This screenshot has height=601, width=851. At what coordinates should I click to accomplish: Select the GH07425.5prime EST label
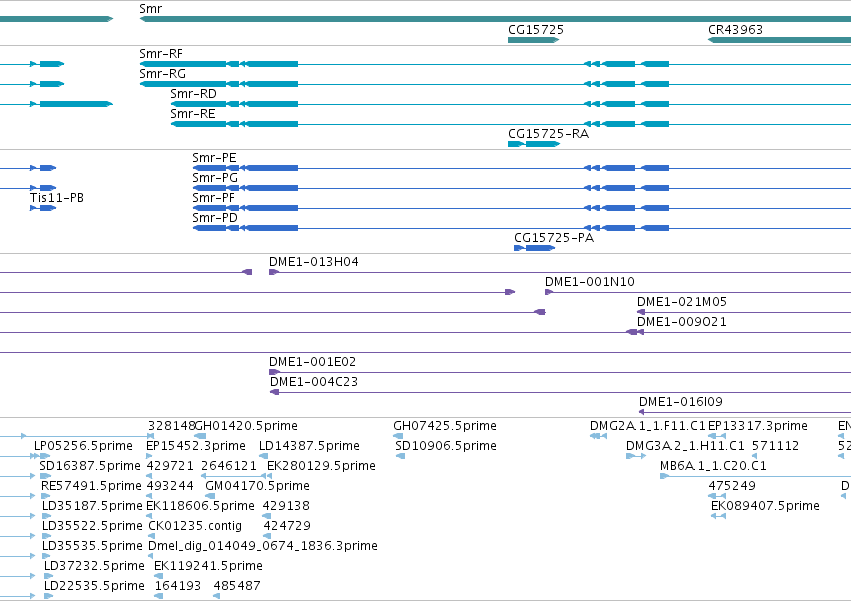click(x=445, y=426)
